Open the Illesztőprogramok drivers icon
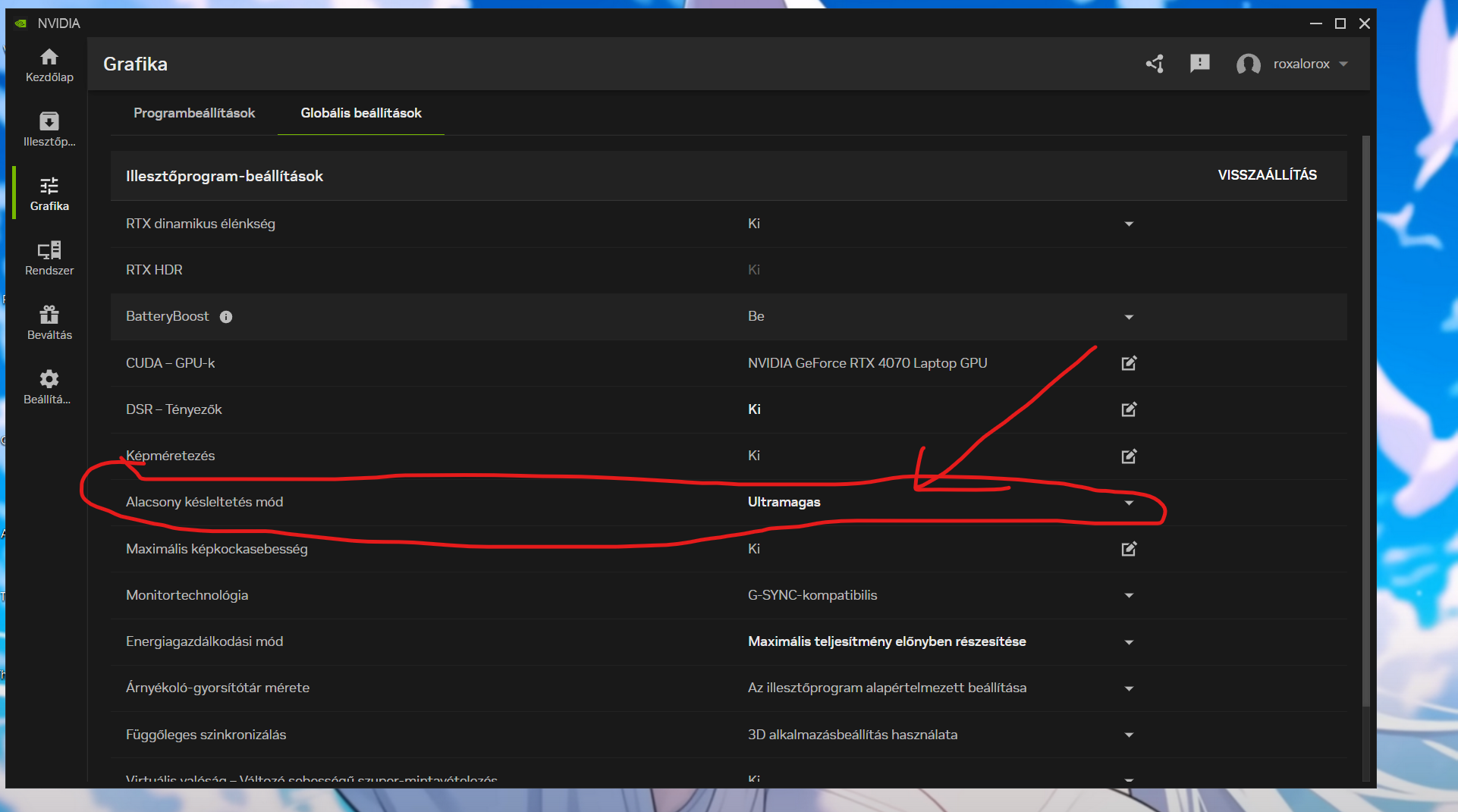The height and width of the screenshot is (812, 1458). (x=49, y=121)
